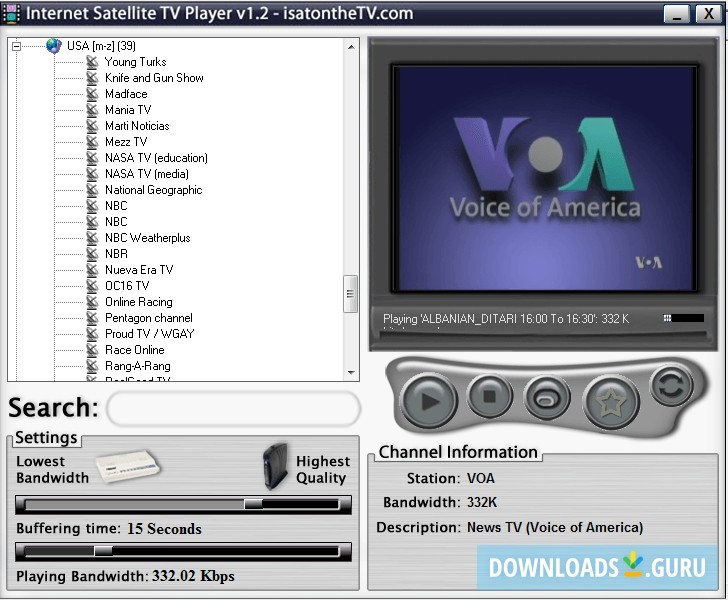Click the round Stop button
Viewport: 728px width, 600px height.
pos(490,396)
